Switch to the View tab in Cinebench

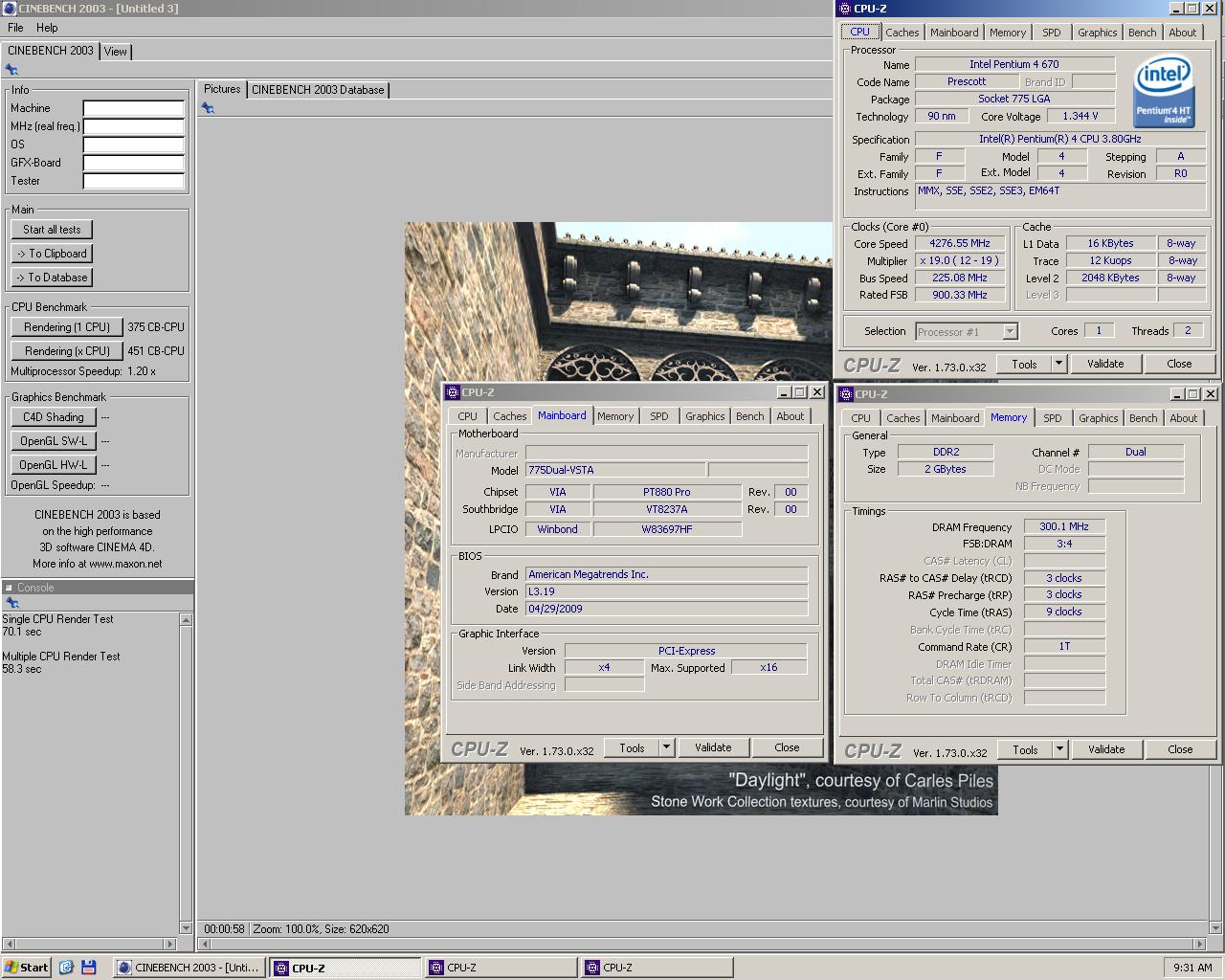116,52
